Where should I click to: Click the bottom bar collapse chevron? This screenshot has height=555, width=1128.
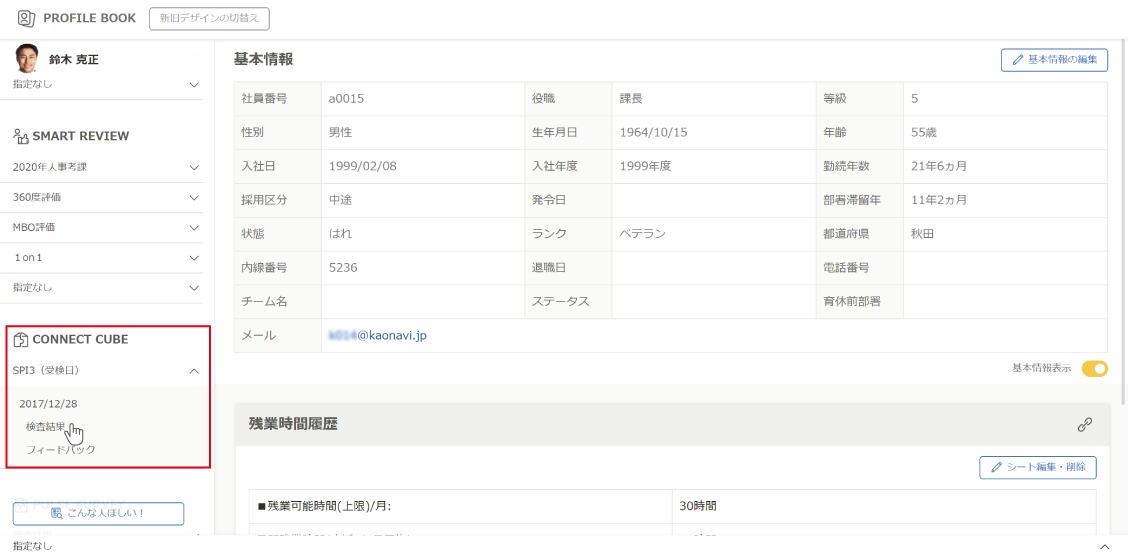coord(1104,546)
